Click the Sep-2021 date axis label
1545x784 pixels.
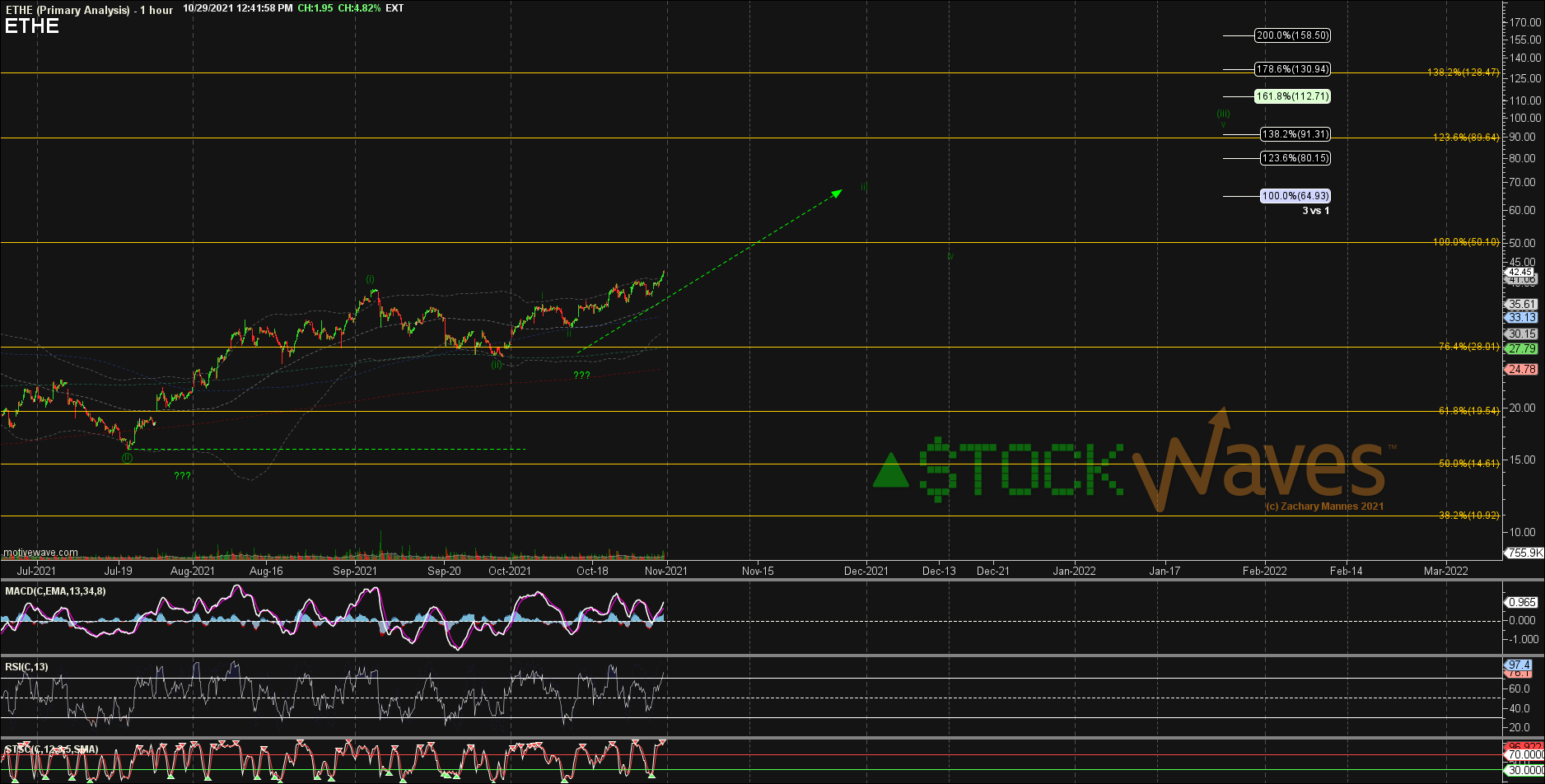tap(355, 571)
